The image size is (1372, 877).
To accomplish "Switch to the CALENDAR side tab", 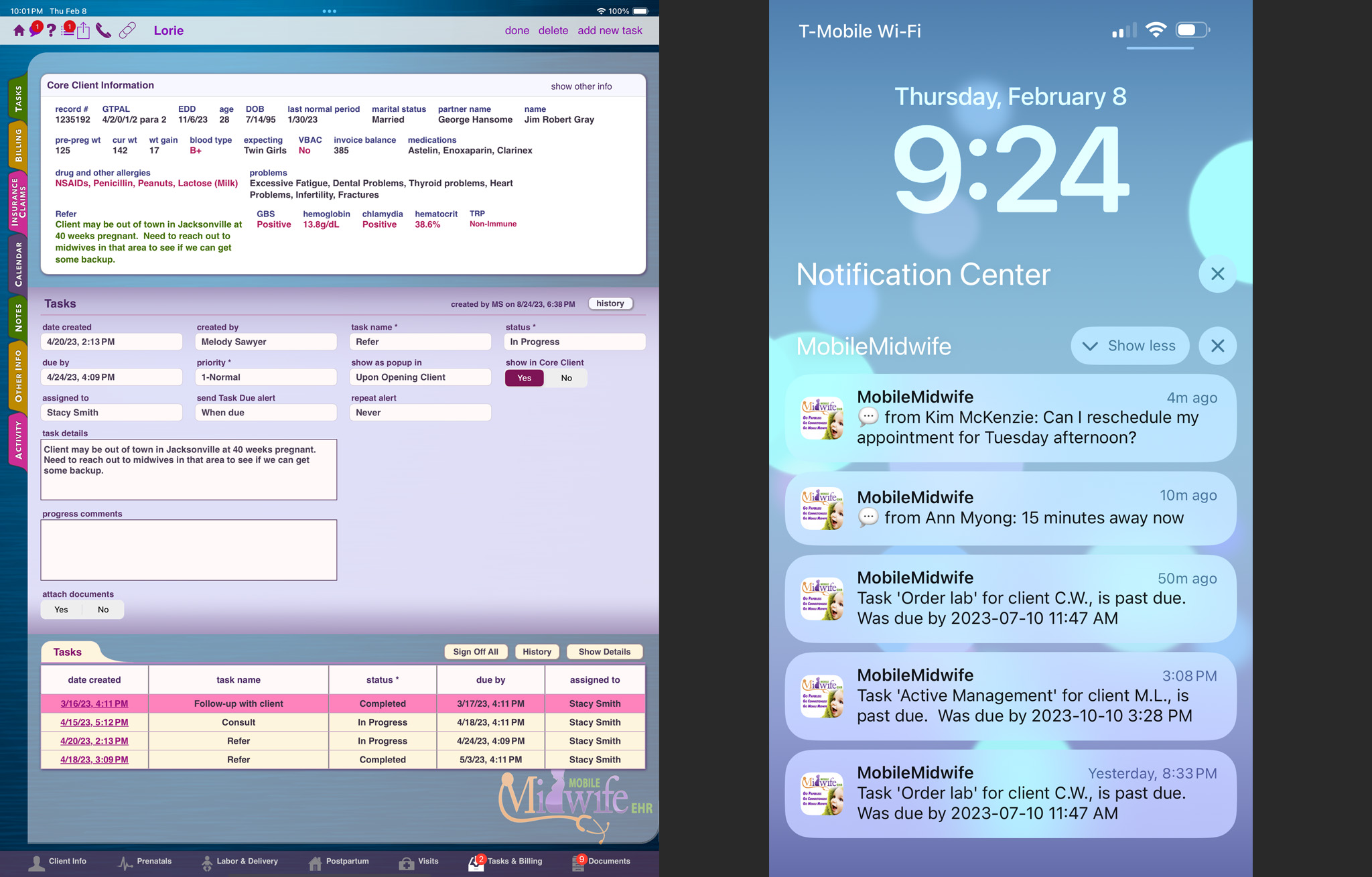I will [x=18, y=265].
